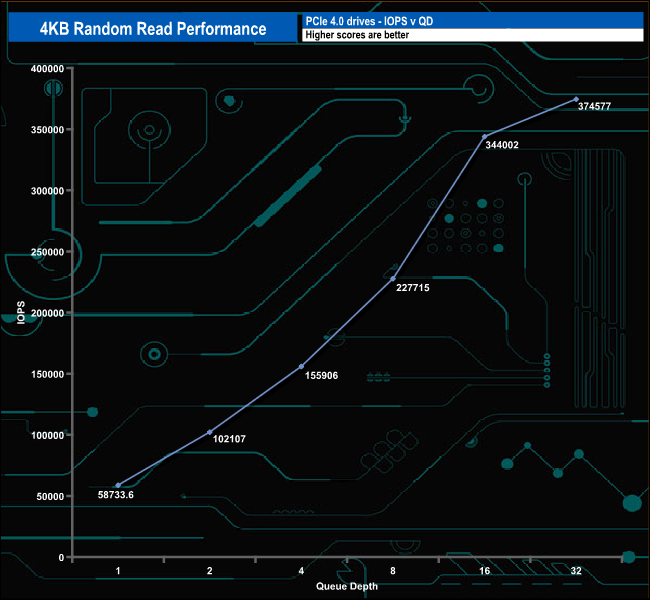Click the x-axis queue depth label 16
Screen dimensions: 650x600
point(485,571)
